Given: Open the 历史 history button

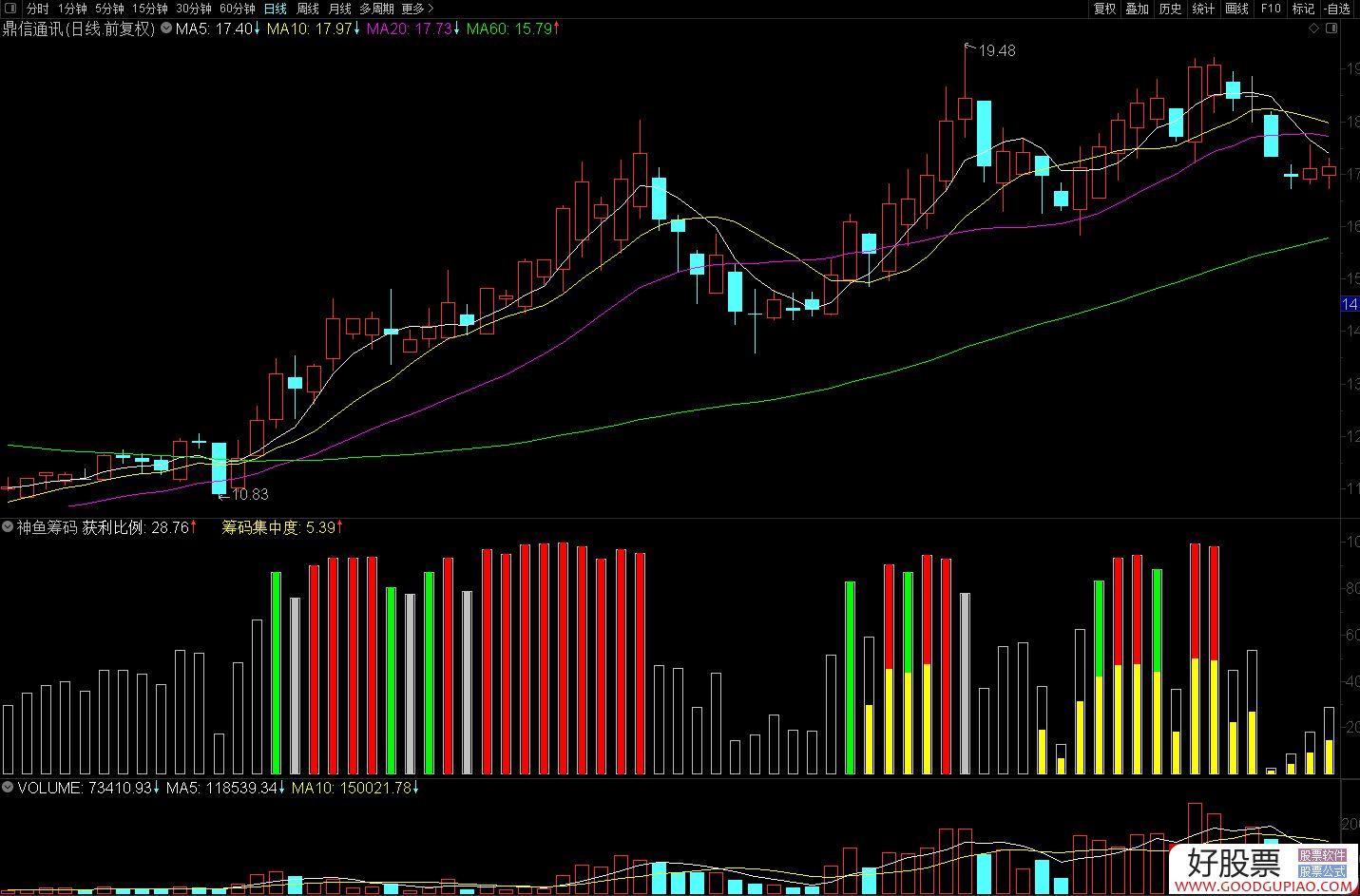Looking at the screenshot, I should (x=1170, y=9).
